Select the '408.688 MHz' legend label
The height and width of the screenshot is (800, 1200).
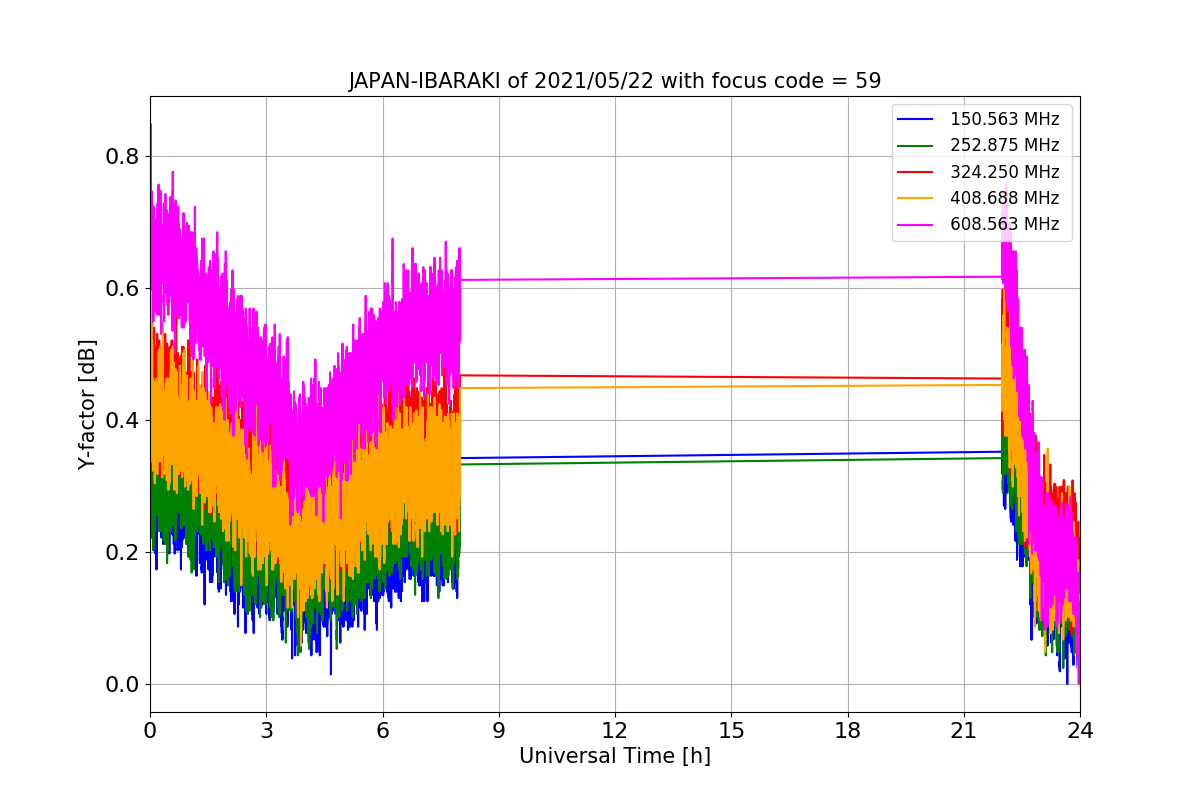1004,198
